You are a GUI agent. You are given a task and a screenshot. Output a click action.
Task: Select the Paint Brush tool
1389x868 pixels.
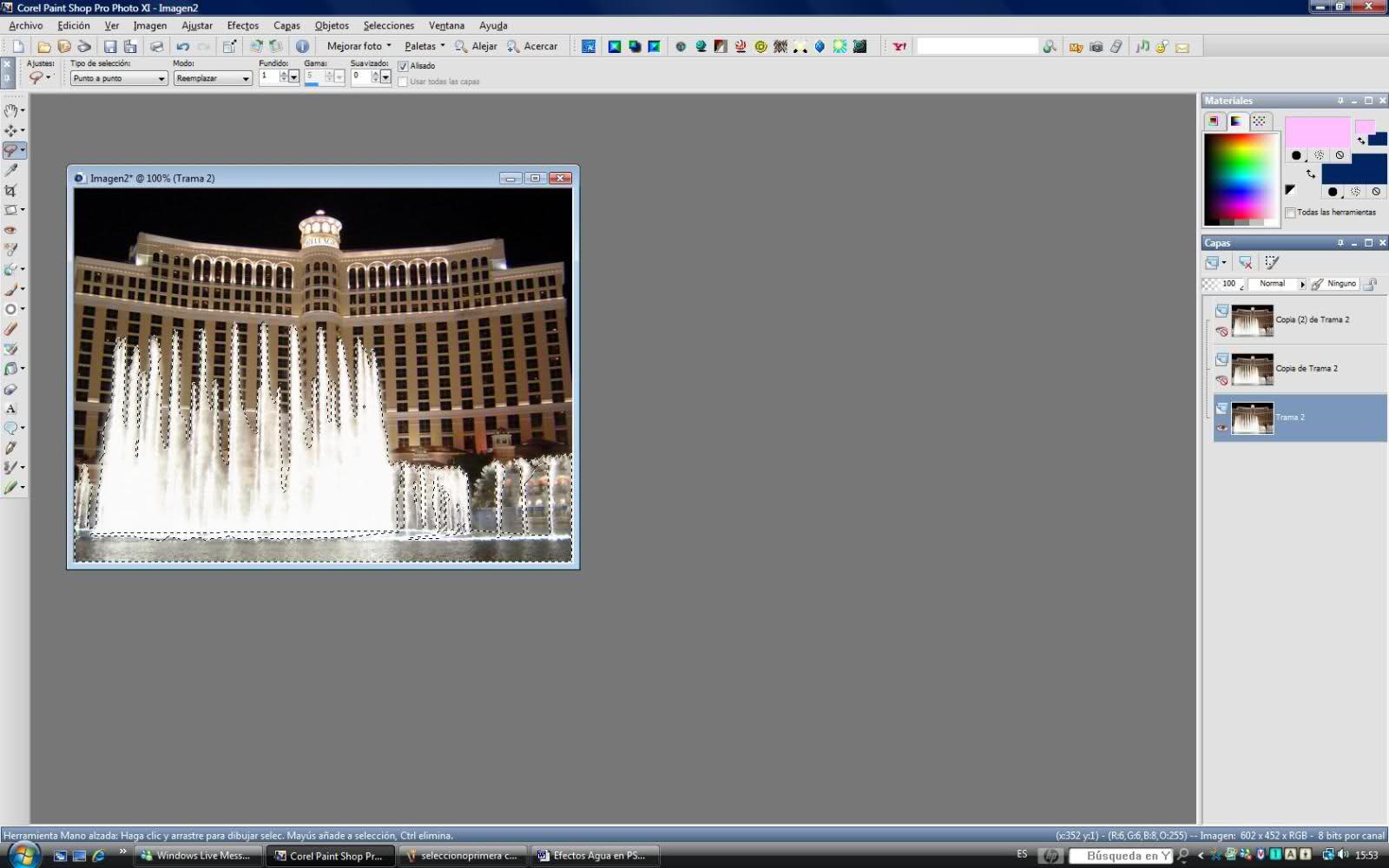click(11, 289)
